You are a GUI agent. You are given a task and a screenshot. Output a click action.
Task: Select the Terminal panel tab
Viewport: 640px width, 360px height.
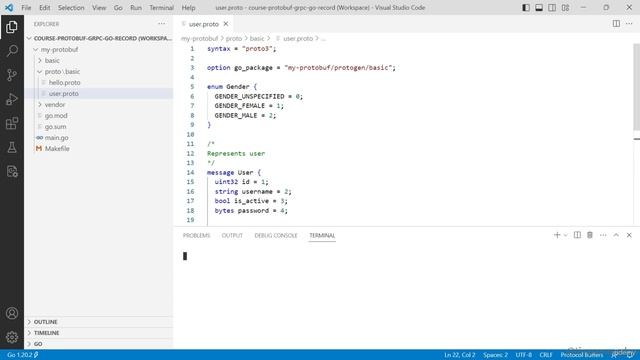tap(322, 235)
